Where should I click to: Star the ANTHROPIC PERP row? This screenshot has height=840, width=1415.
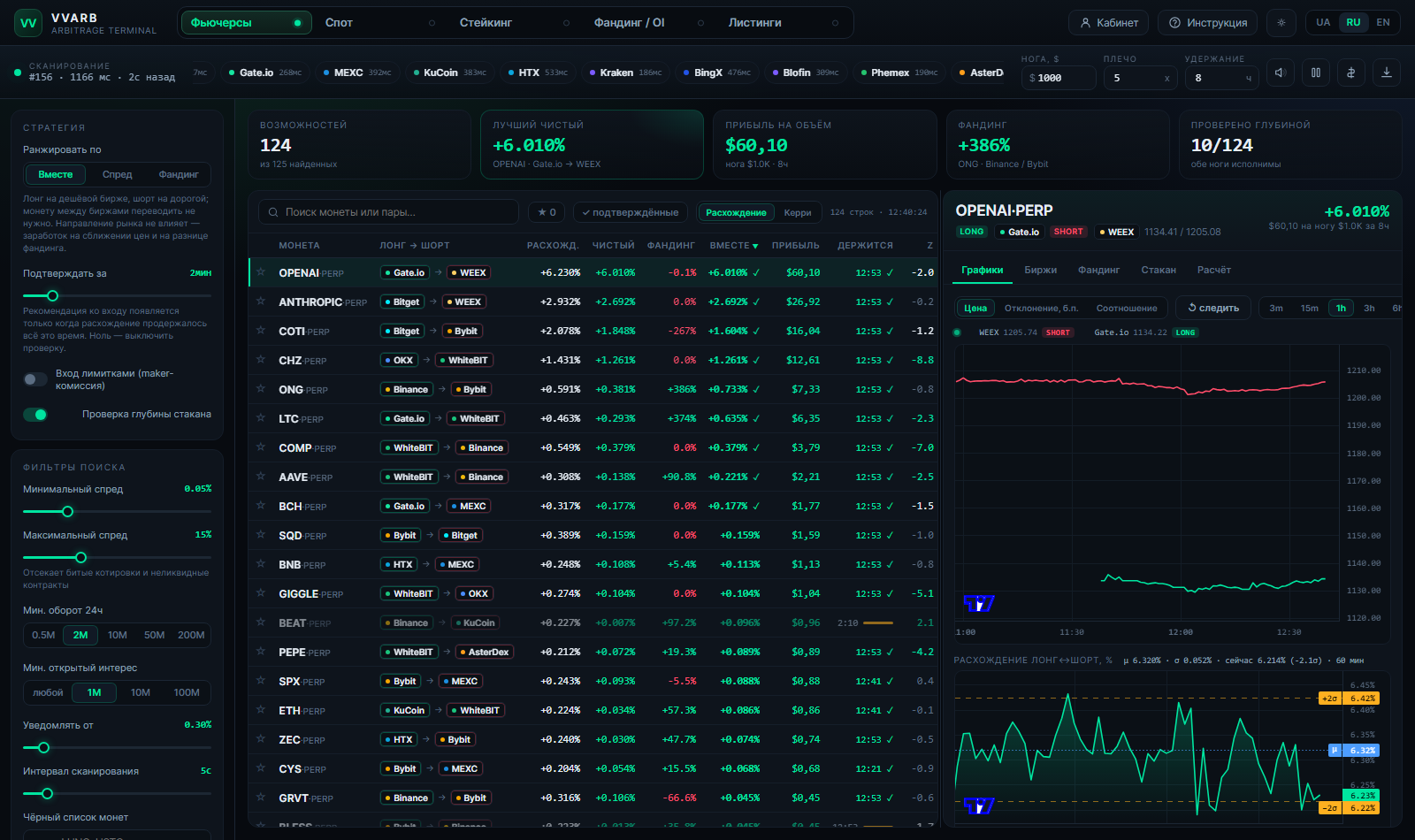pos(261,302)
